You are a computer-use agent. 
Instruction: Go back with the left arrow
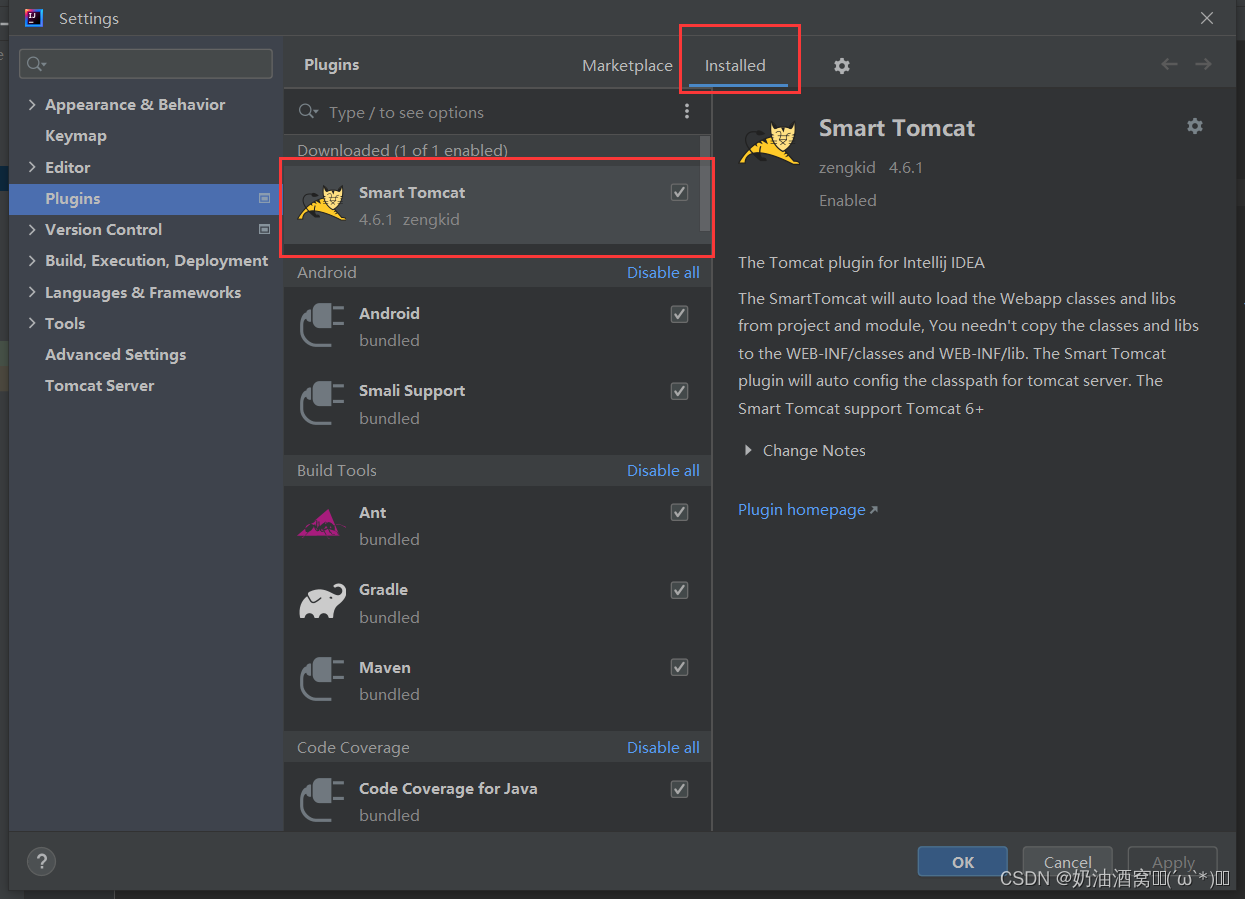pyautogui.click(x=1169, y=64)
